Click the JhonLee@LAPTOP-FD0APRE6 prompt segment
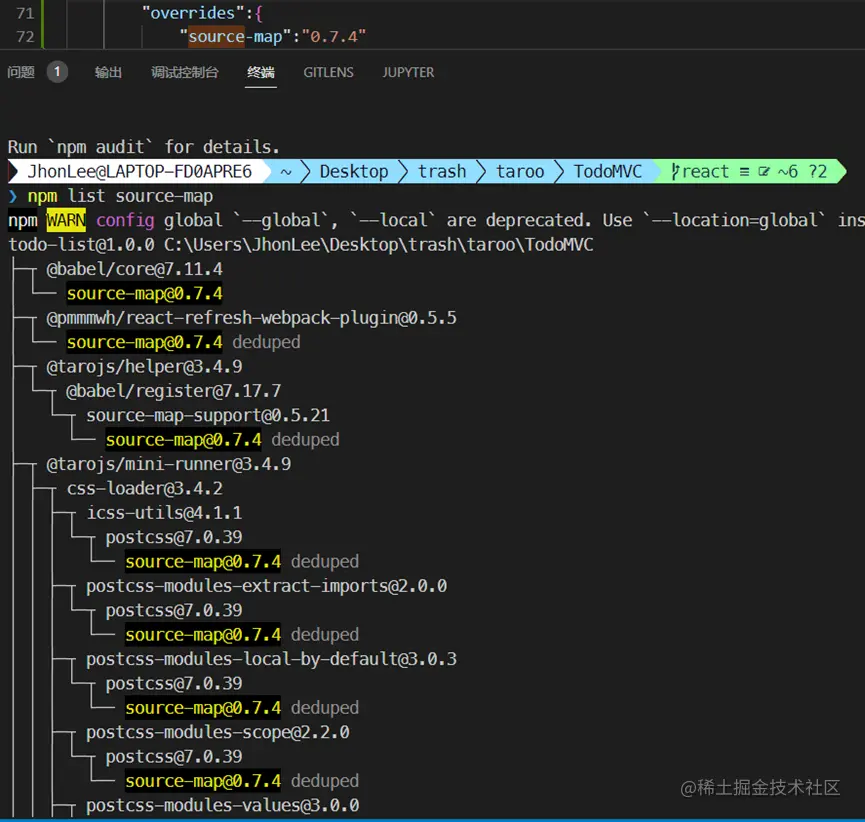This screenshot has width=865, height=822. pyautogui.click(x=140, y=172)
